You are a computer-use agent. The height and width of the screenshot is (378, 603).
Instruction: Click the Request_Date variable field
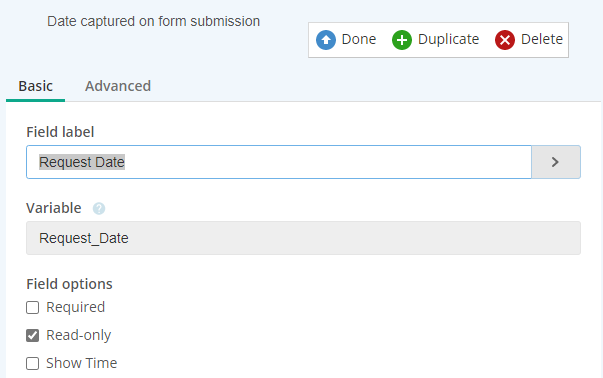tap(303, 238)
